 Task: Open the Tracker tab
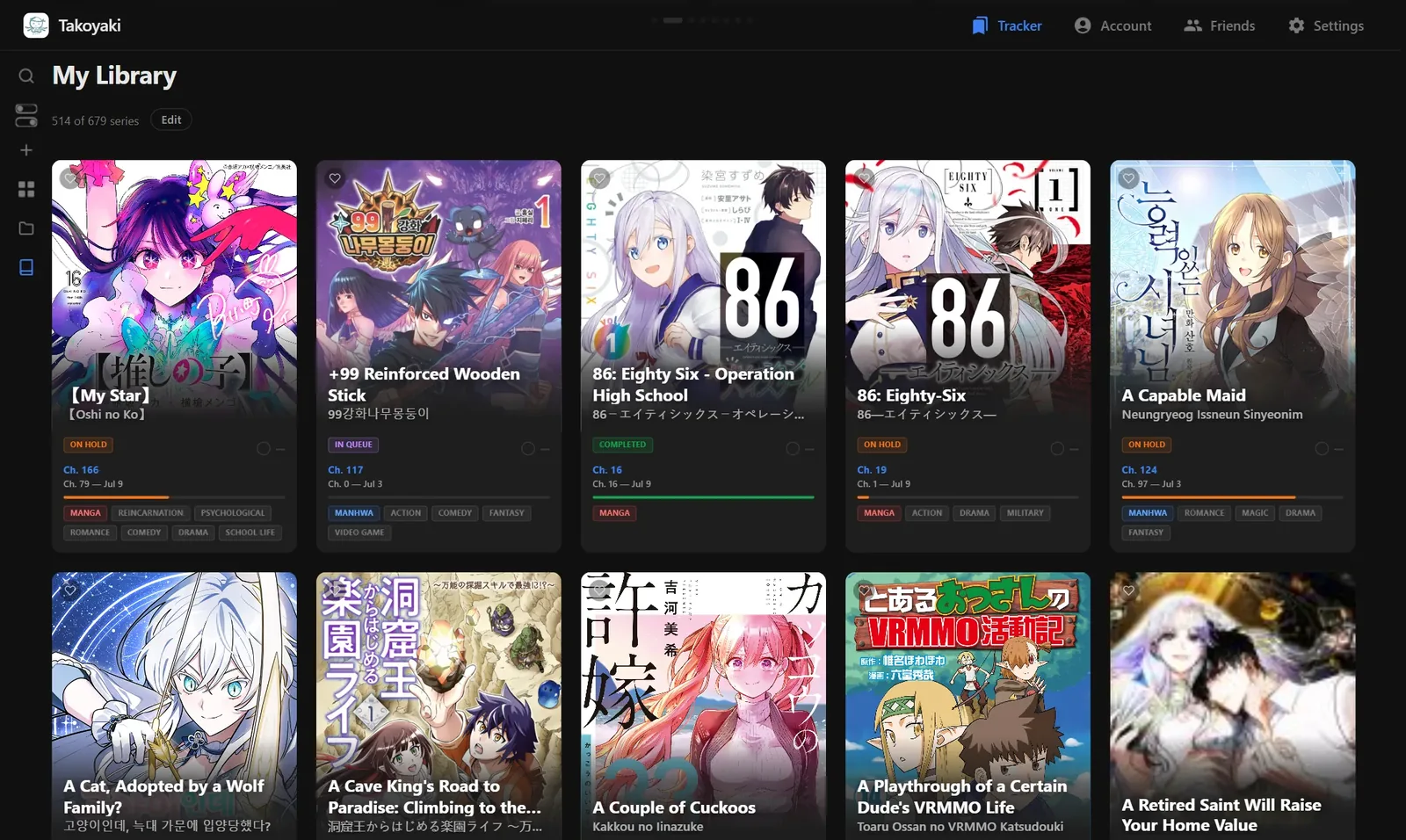pyautogui.click(x=1007, y=25)
